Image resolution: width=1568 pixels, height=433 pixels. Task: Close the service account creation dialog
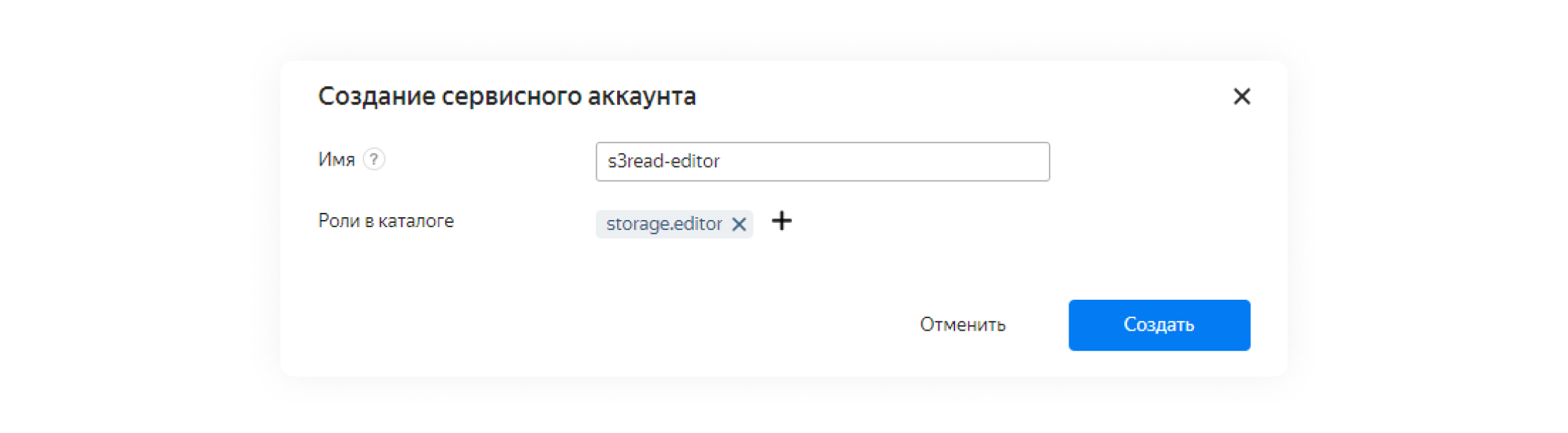point(1241,96)
